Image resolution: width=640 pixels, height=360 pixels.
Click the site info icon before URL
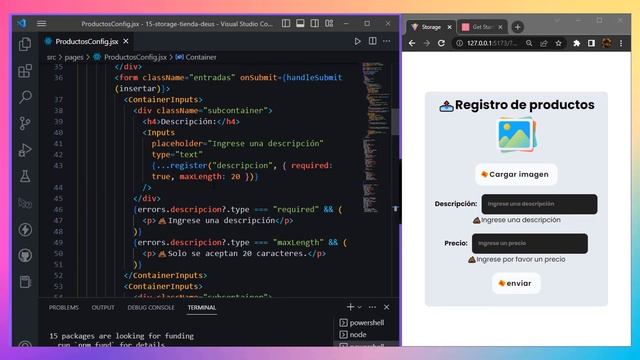point(459,43)
